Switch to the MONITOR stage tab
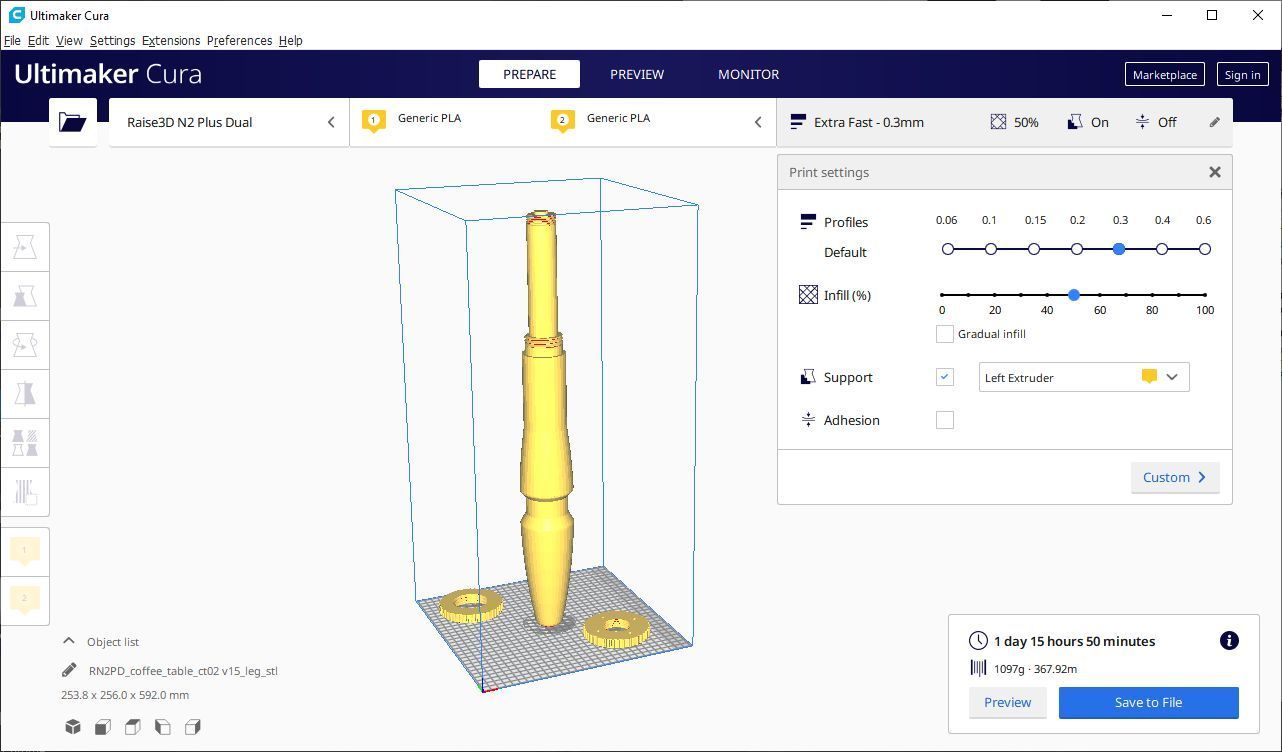The width and height of the screenshot is (1282, 752). pyautogui.click(x=748, y=74)
